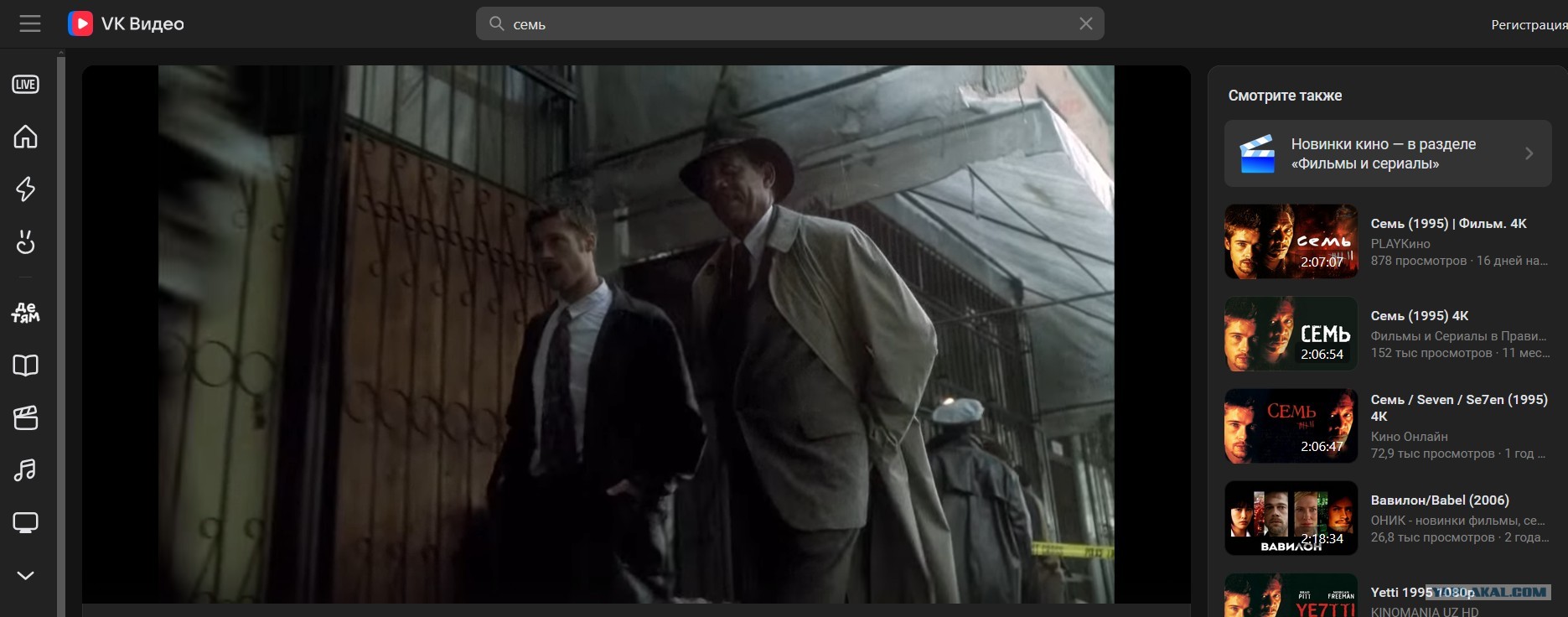Open the KINOMANIA UZ HD channel
This screenshot has height=617, width=1568.
click(x=1425, y=611)
